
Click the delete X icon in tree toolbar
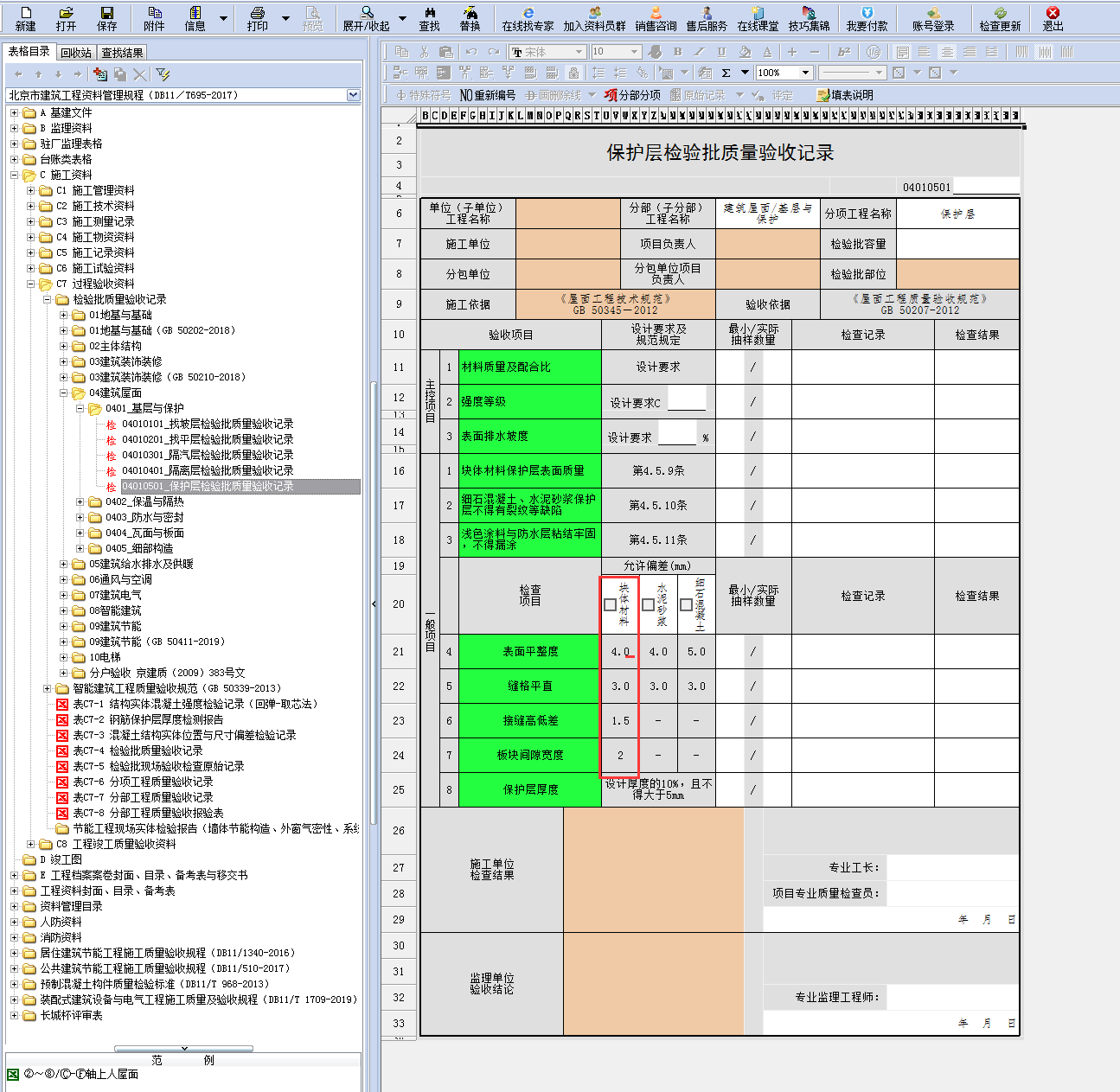[x=140, y=74]
